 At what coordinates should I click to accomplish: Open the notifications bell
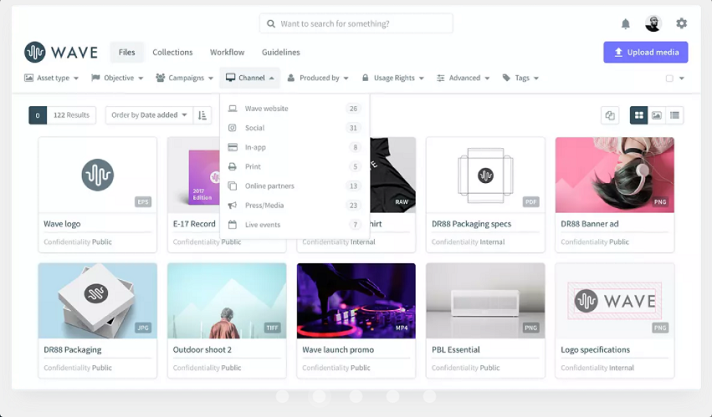tap(626, 24)
